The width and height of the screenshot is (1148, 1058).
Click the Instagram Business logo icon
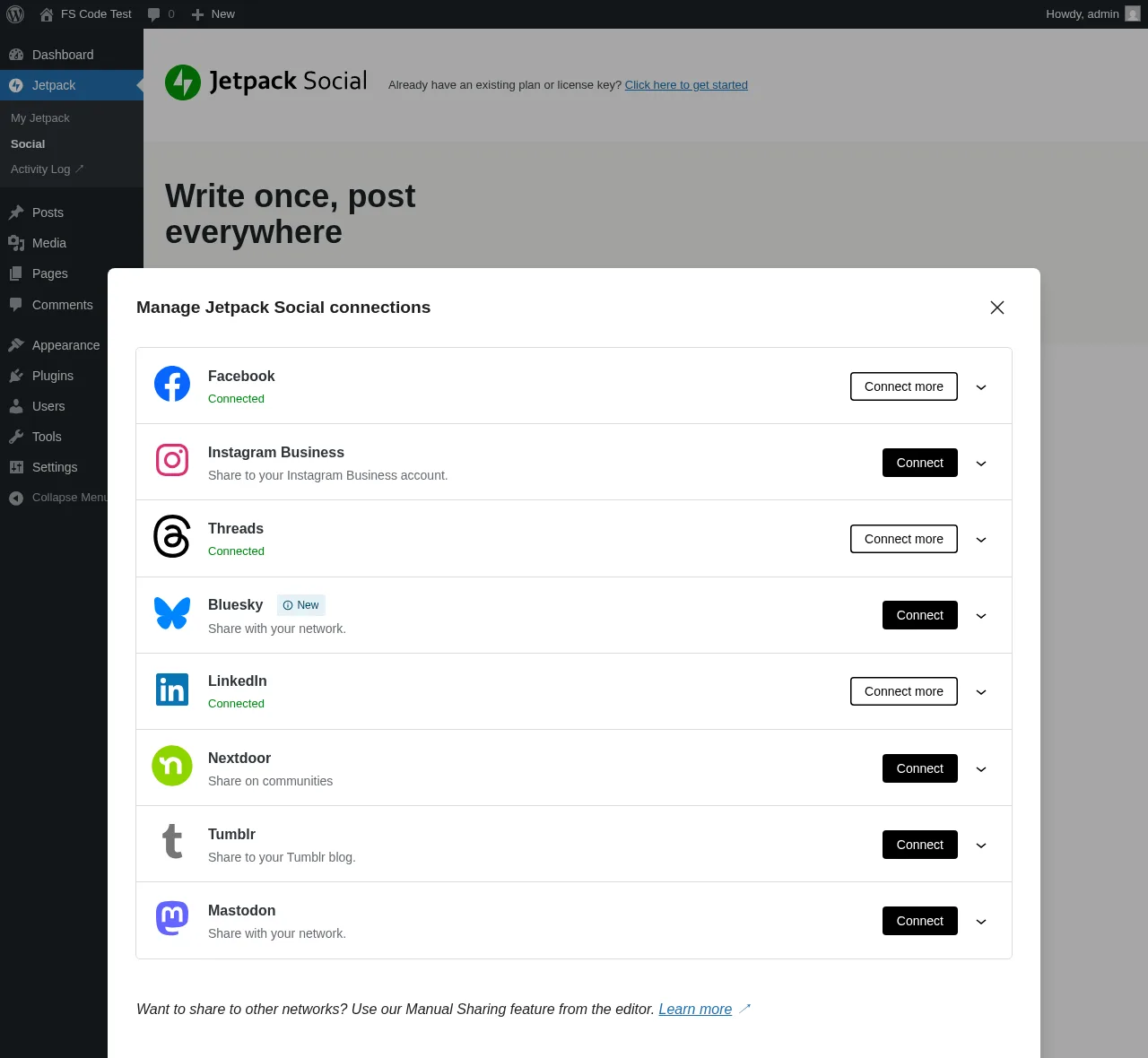click(172, 460)
